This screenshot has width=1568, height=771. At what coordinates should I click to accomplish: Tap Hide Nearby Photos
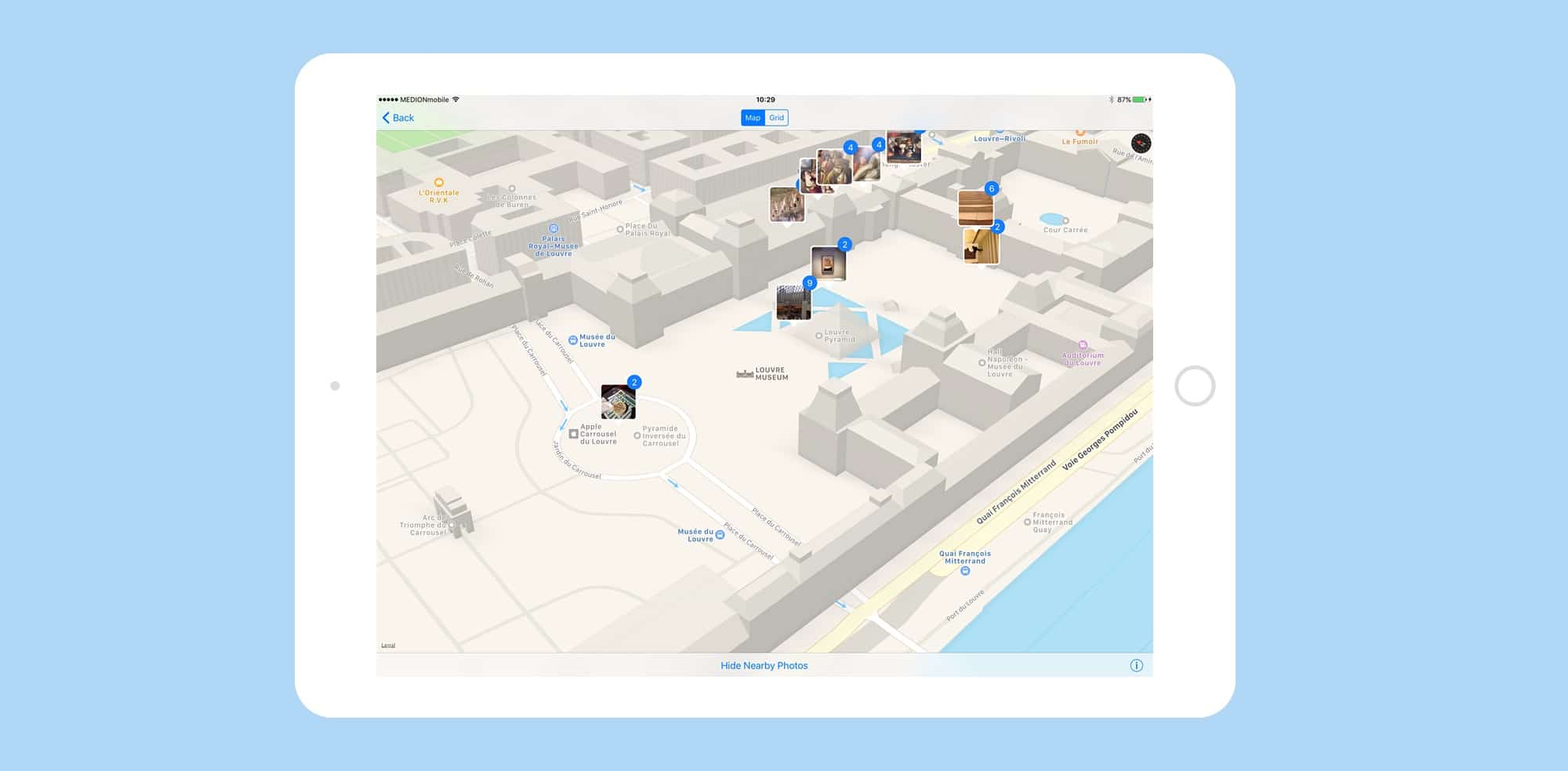tap(764, 666)
